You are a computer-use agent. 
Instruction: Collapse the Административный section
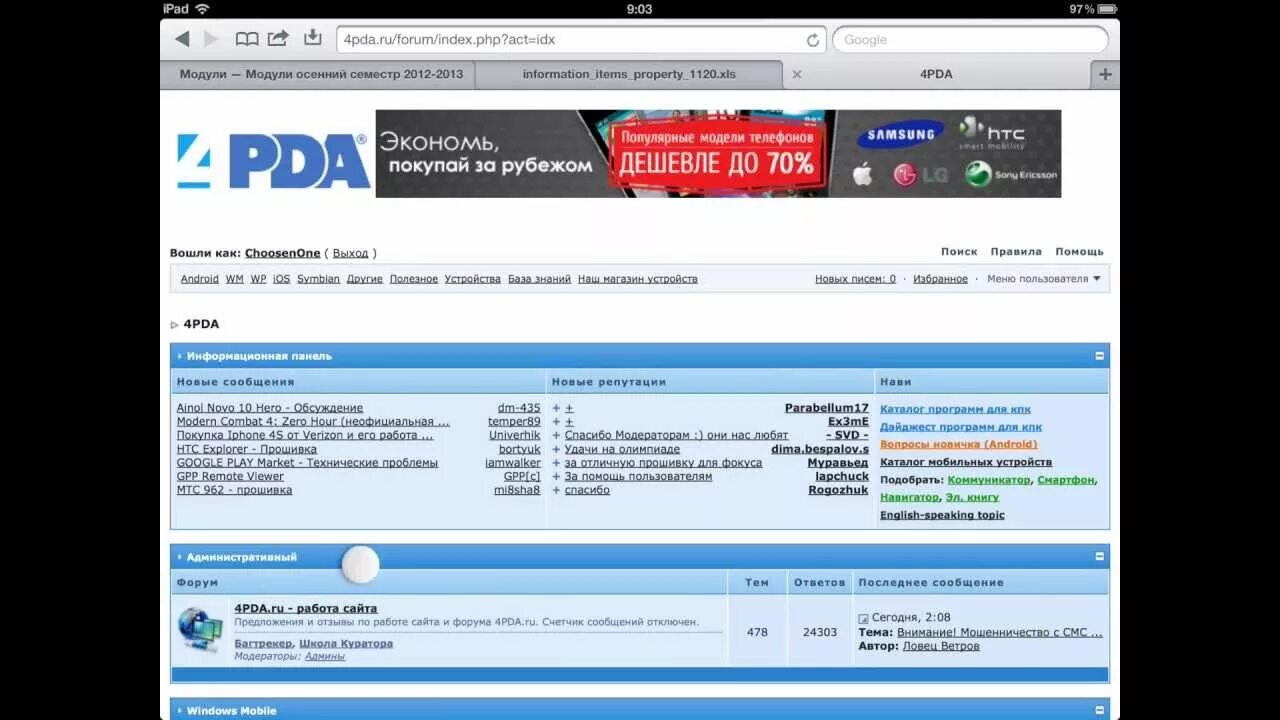[1099, 557]
